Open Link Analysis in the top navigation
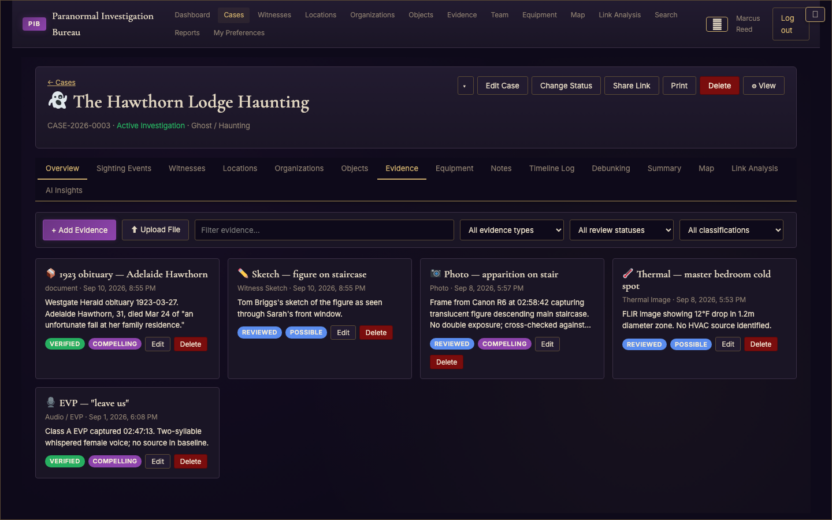This screenshot has height=520, width=832. coord(619,15)
